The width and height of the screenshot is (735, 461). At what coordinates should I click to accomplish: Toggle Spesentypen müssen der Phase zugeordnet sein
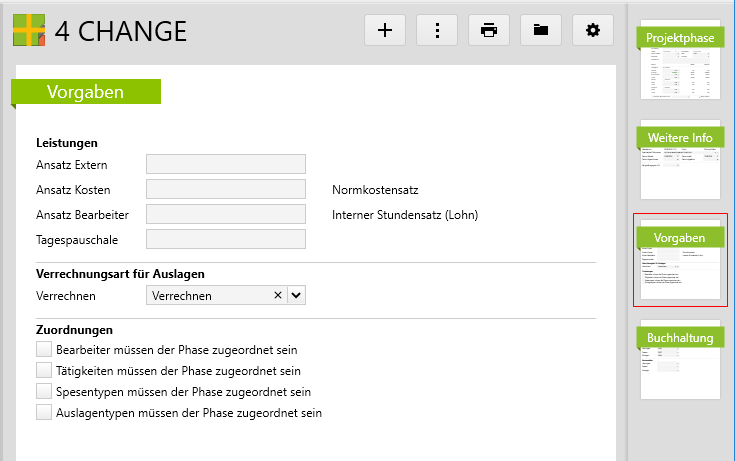point(43,391)
